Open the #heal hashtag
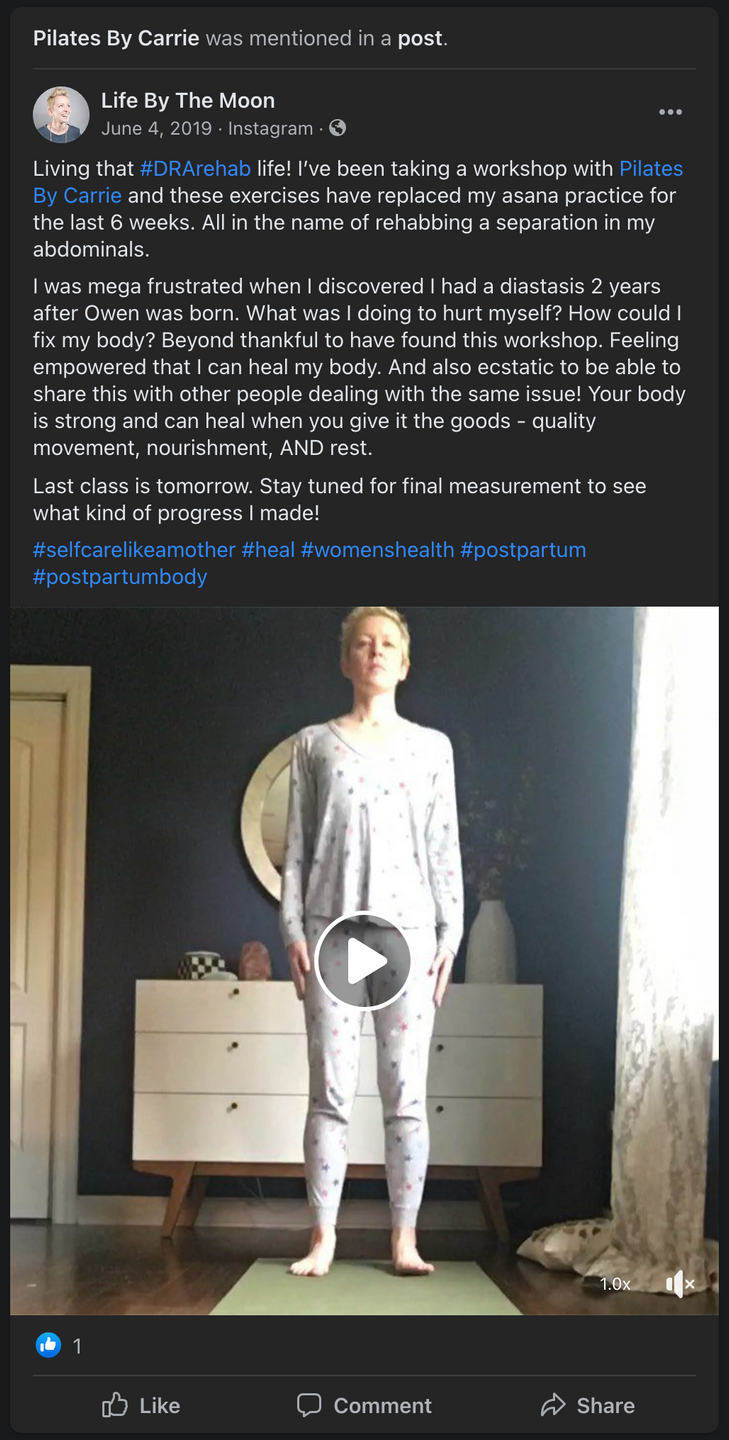Viewport: 729px width, 1440px height. pyautogui.click(x=268, y=550)
